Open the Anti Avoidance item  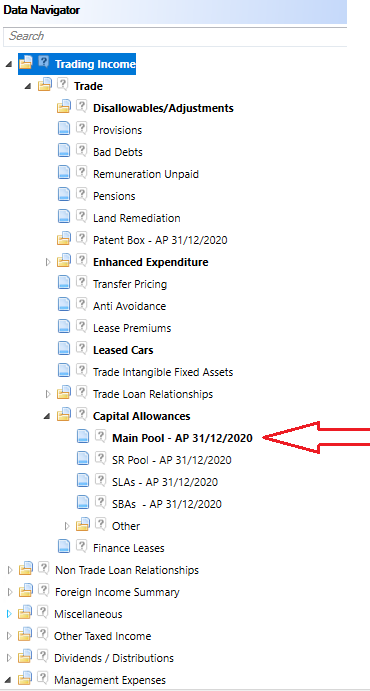130,306
